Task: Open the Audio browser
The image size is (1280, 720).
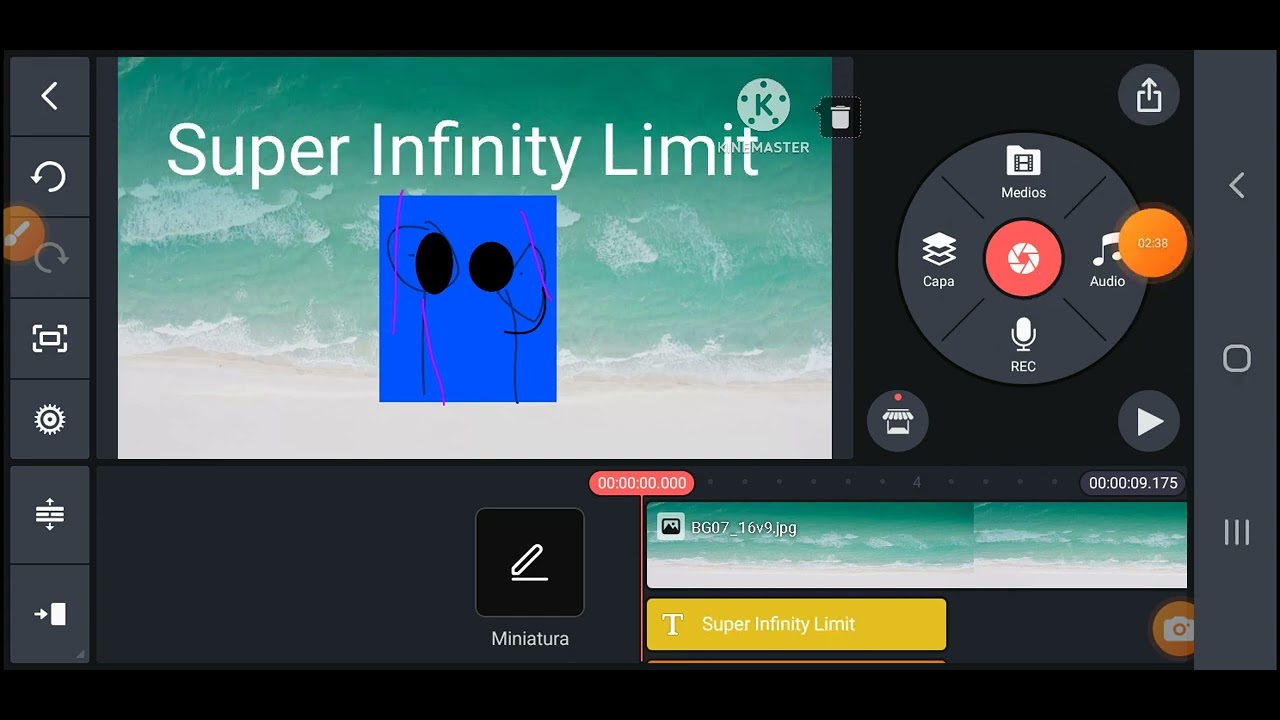Action: [1107, 261]
